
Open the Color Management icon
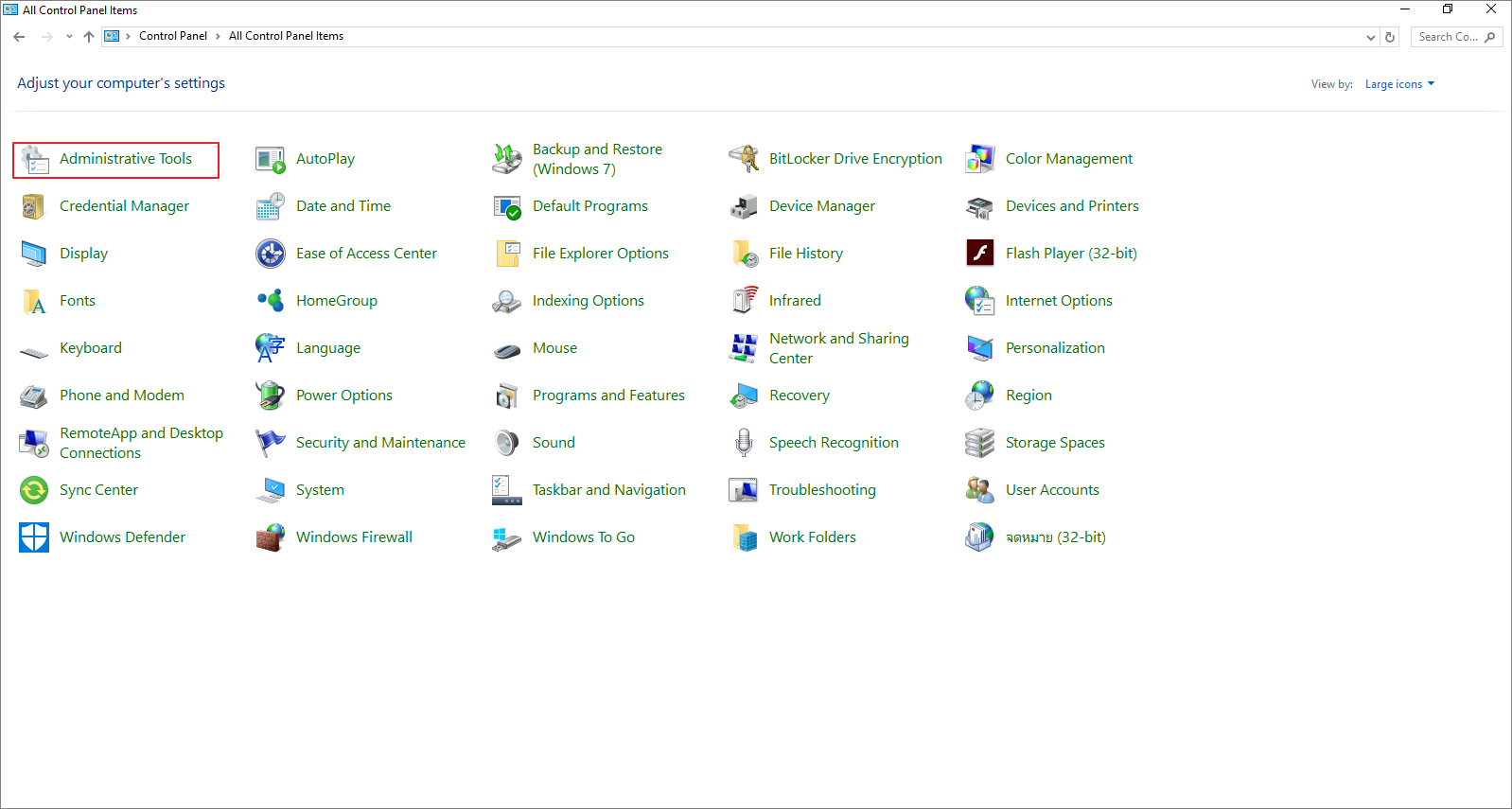pos(980,159)
